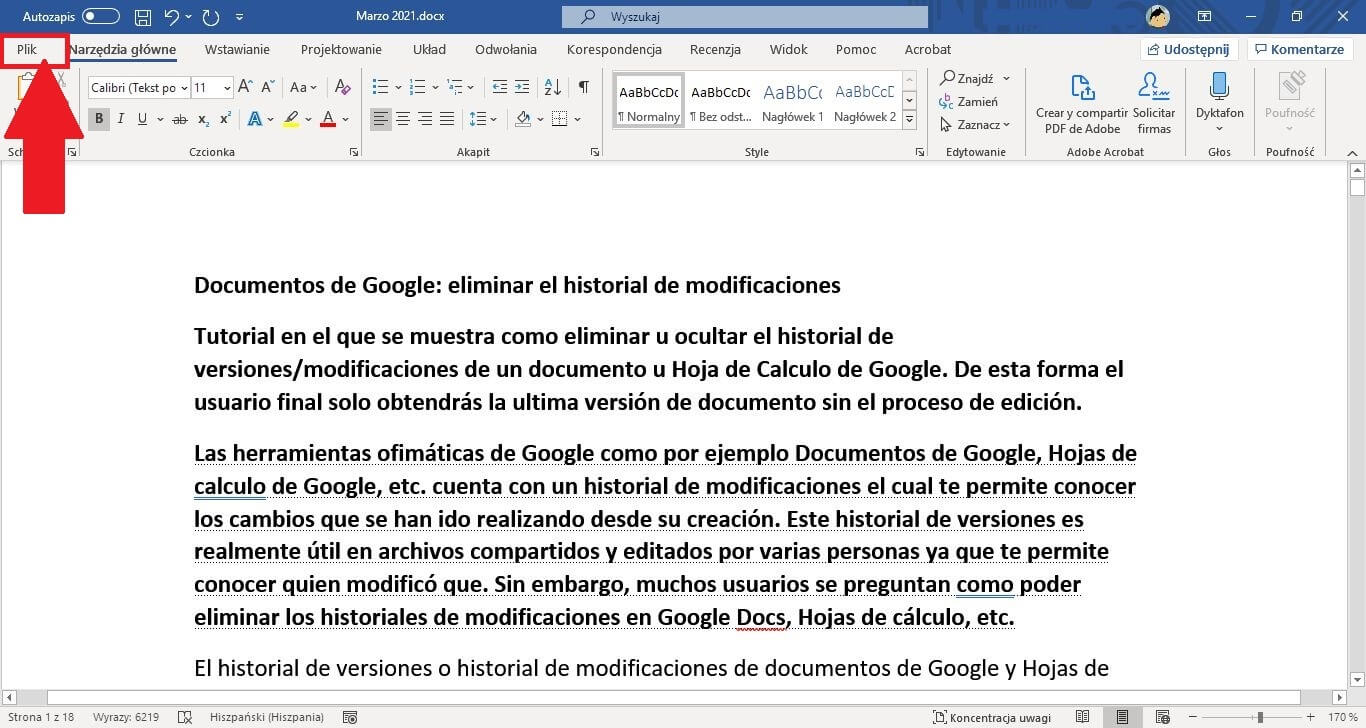Click the Text Effects blue A icon
The width and height of the screenshot is (1366, 728).
click(254, 119)
